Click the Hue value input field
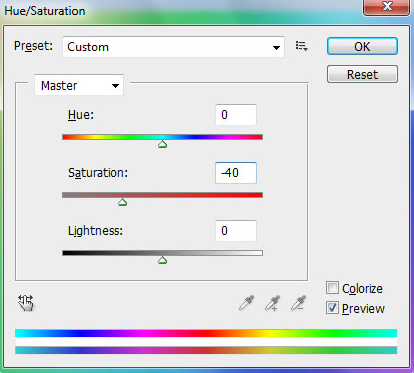Screen dimensions: 414x373 click(x=236, y=115)
